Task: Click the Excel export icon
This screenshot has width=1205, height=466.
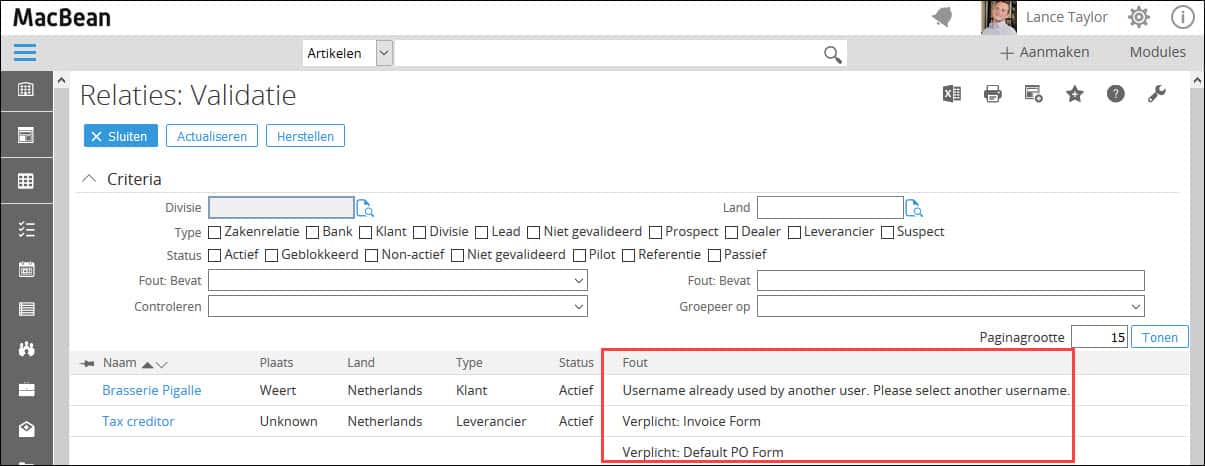Action: pos(951,94)
